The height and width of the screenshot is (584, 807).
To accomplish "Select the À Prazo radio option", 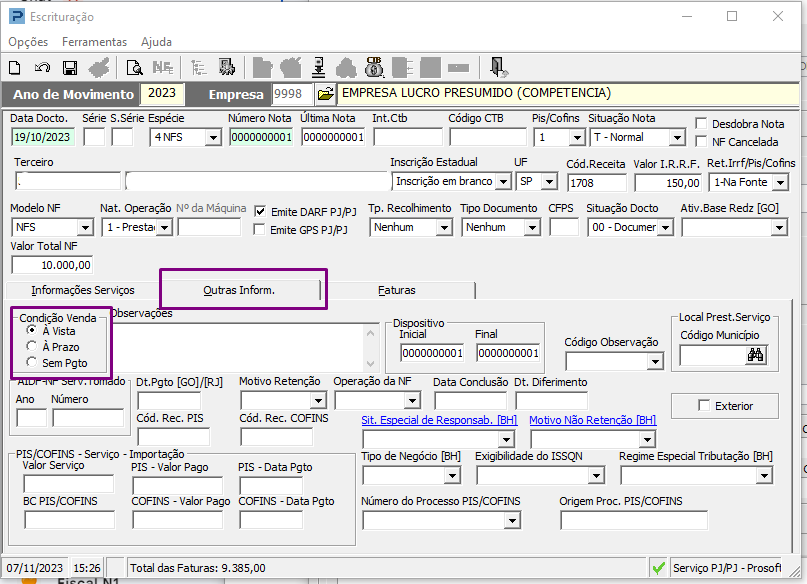I will coord(33,346).
